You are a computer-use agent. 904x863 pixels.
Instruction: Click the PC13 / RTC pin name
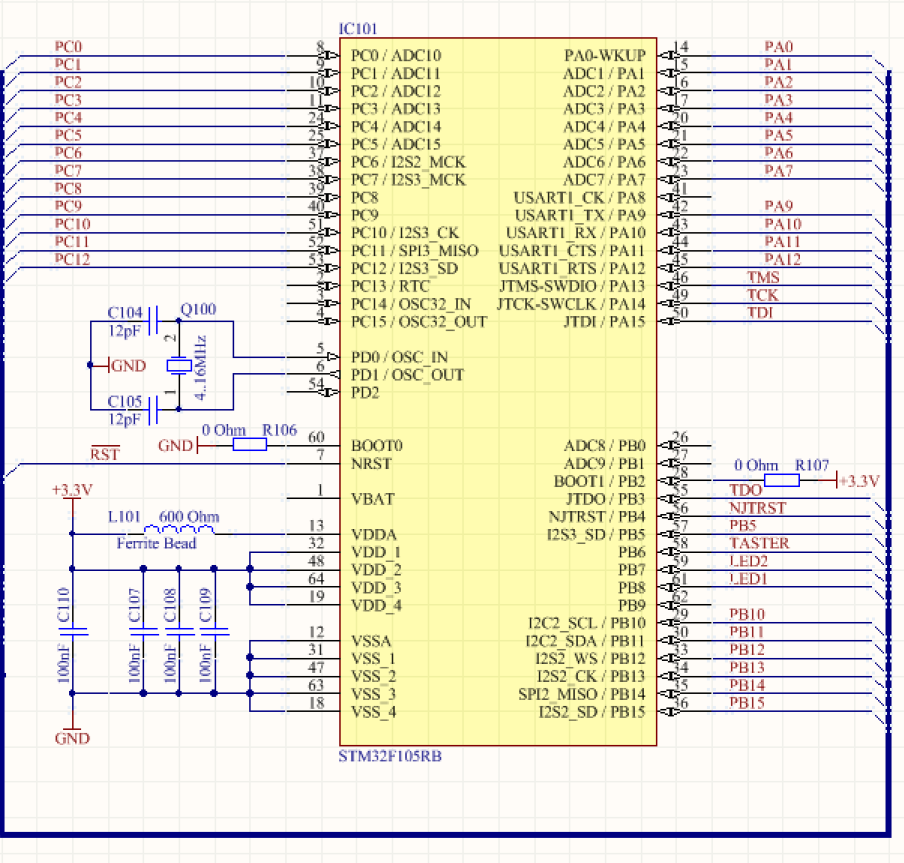pyautogui.click(x=390, y=286)
